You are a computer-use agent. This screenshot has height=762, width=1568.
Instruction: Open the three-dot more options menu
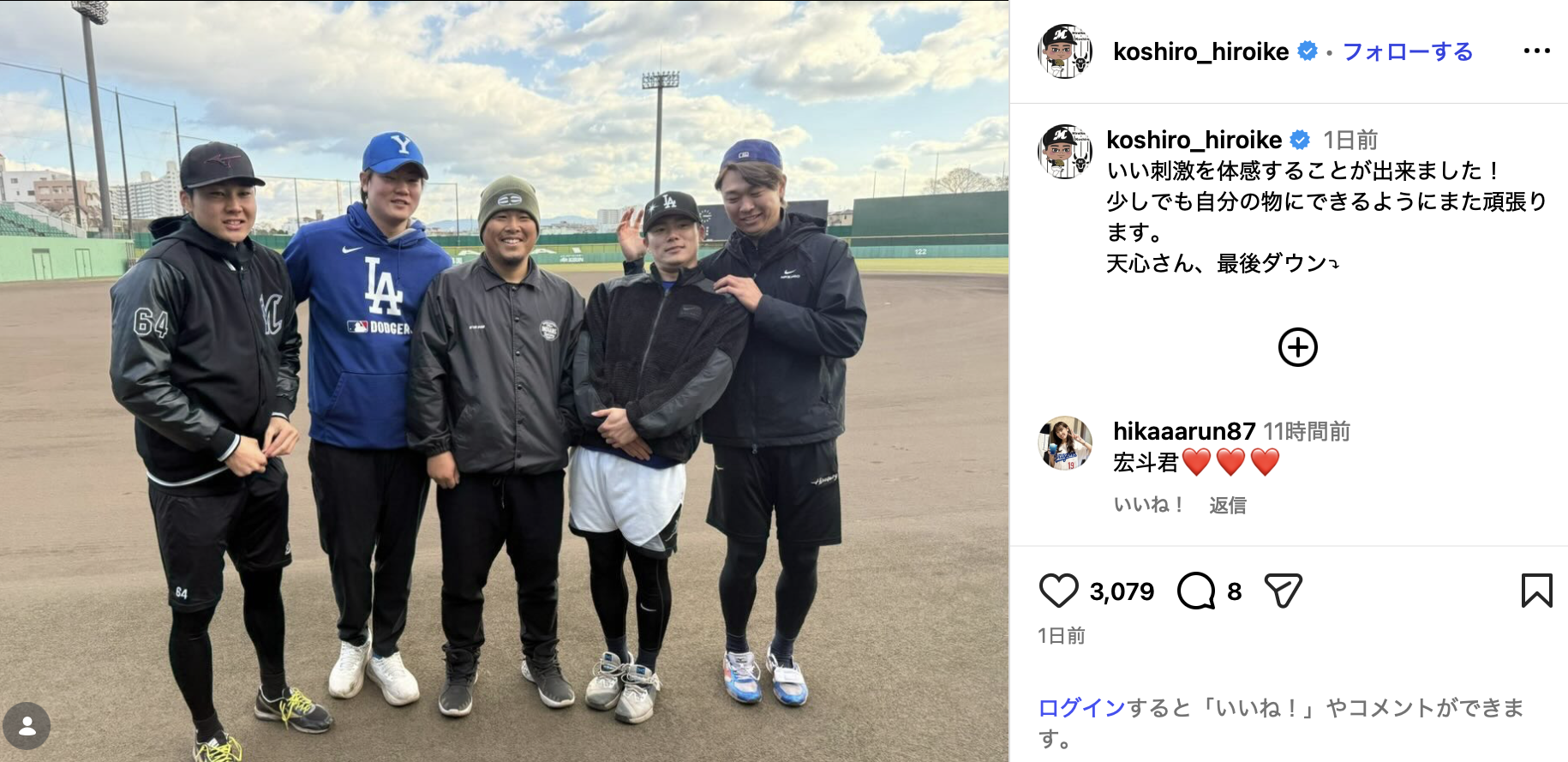pyautogui.click(x=1536, y=51)
